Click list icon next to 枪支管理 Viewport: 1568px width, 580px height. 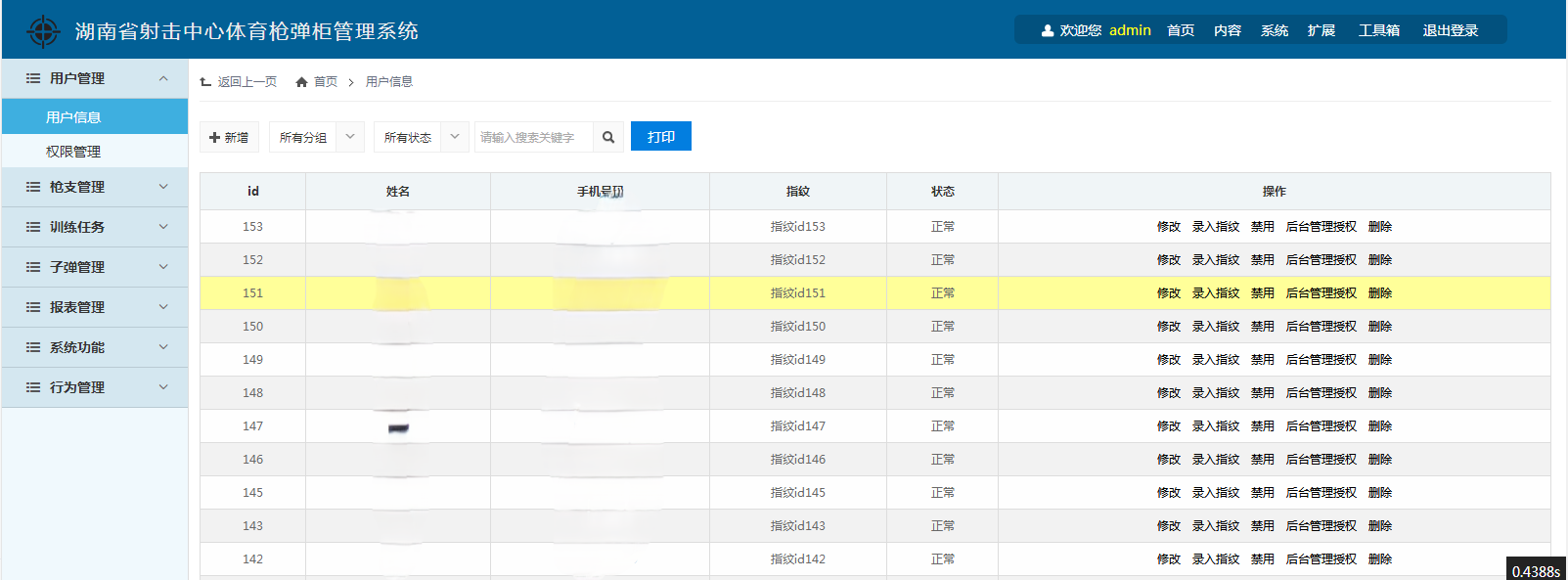click(33, 187)
